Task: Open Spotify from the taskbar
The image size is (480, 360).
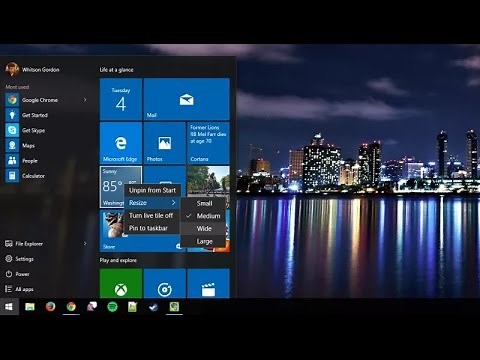Action: coord(112,307)
